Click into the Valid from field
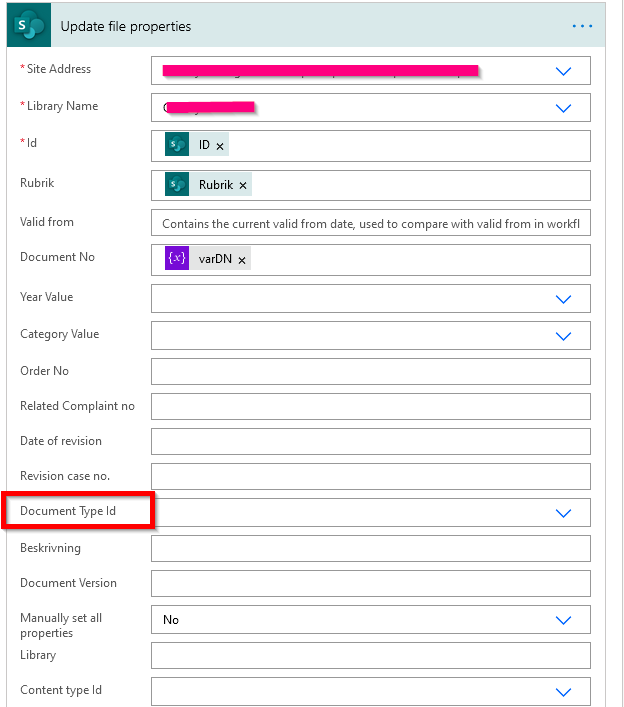 pyautogui.click(x=370, y=224)
